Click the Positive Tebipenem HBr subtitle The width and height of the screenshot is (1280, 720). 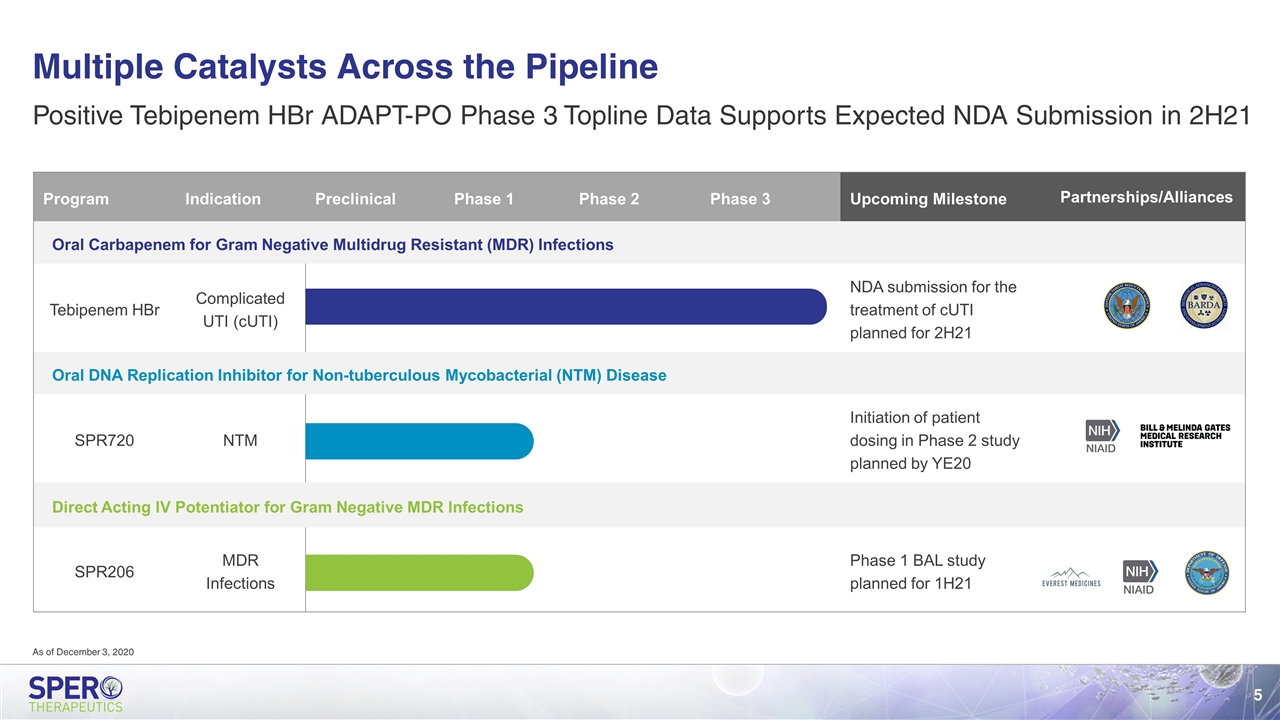(x=642, y=116)
